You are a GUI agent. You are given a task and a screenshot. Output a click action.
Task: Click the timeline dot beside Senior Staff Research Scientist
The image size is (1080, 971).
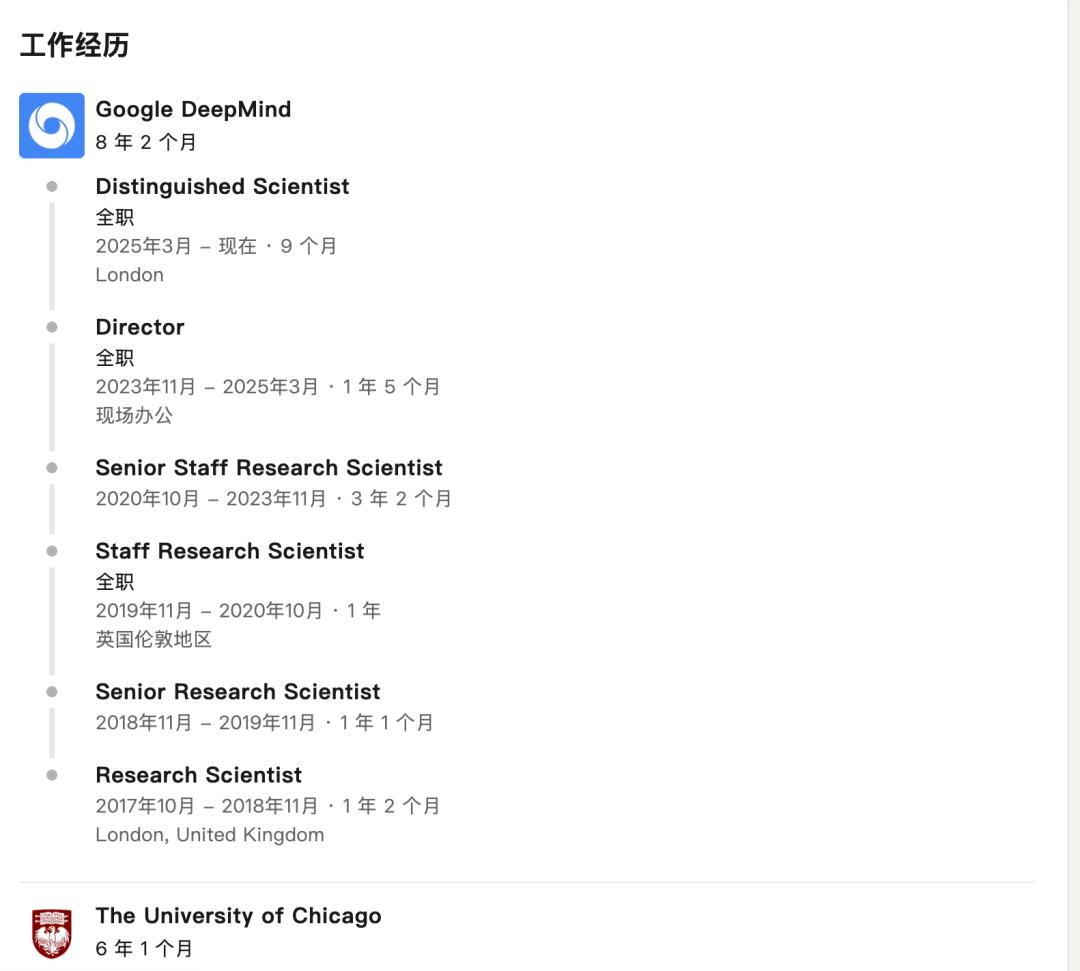52,468
